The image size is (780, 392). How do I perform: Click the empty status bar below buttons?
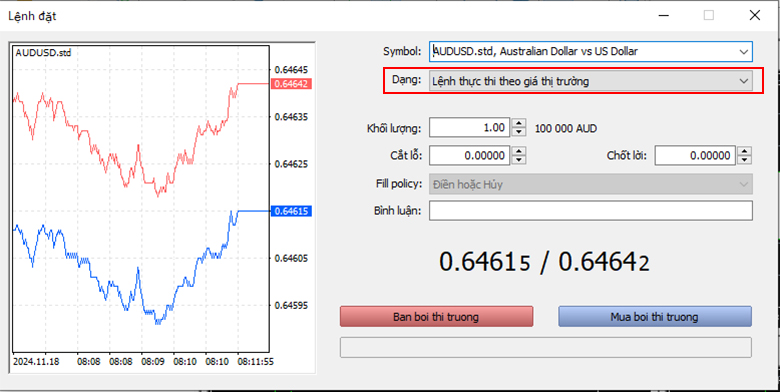tap(546, 347)
